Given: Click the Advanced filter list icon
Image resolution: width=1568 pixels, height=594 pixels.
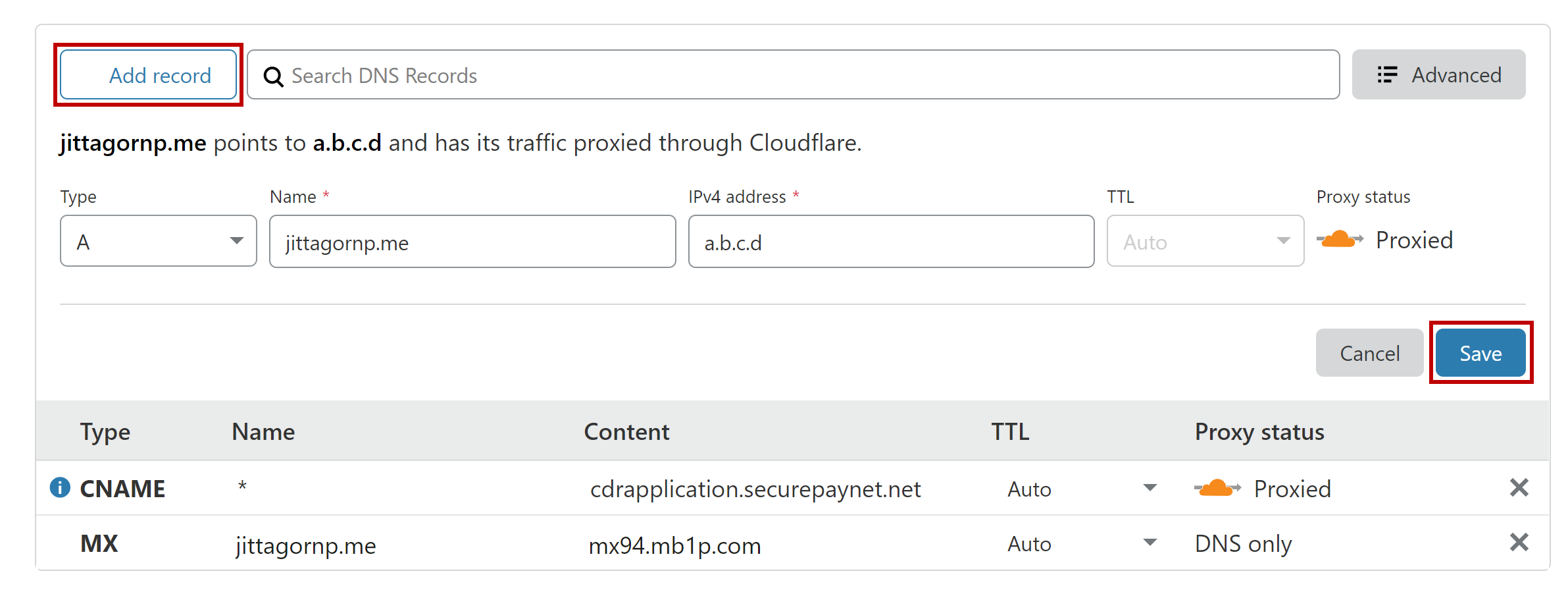Looking at the screenshot, I should point(1387,75).
